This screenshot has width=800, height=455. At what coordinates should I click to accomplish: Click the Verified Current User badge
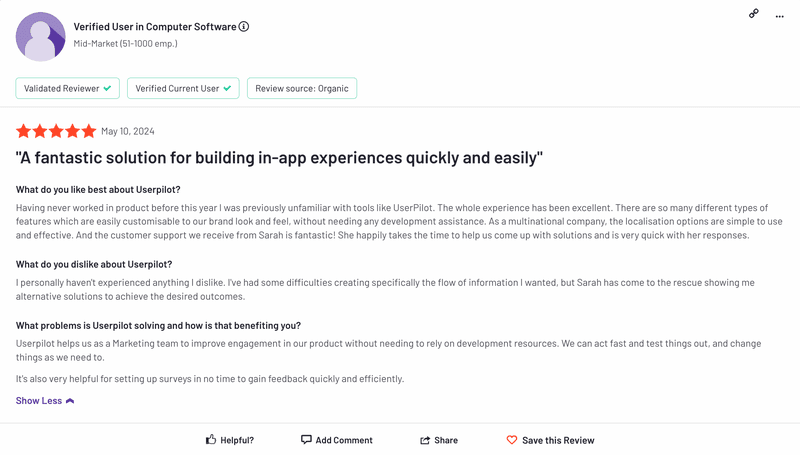[x=183, y=88]
